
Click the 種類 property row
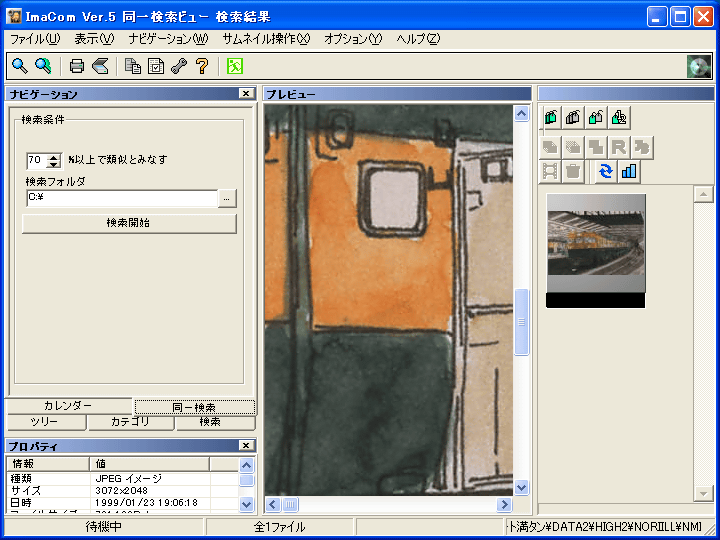coord(122,478)
